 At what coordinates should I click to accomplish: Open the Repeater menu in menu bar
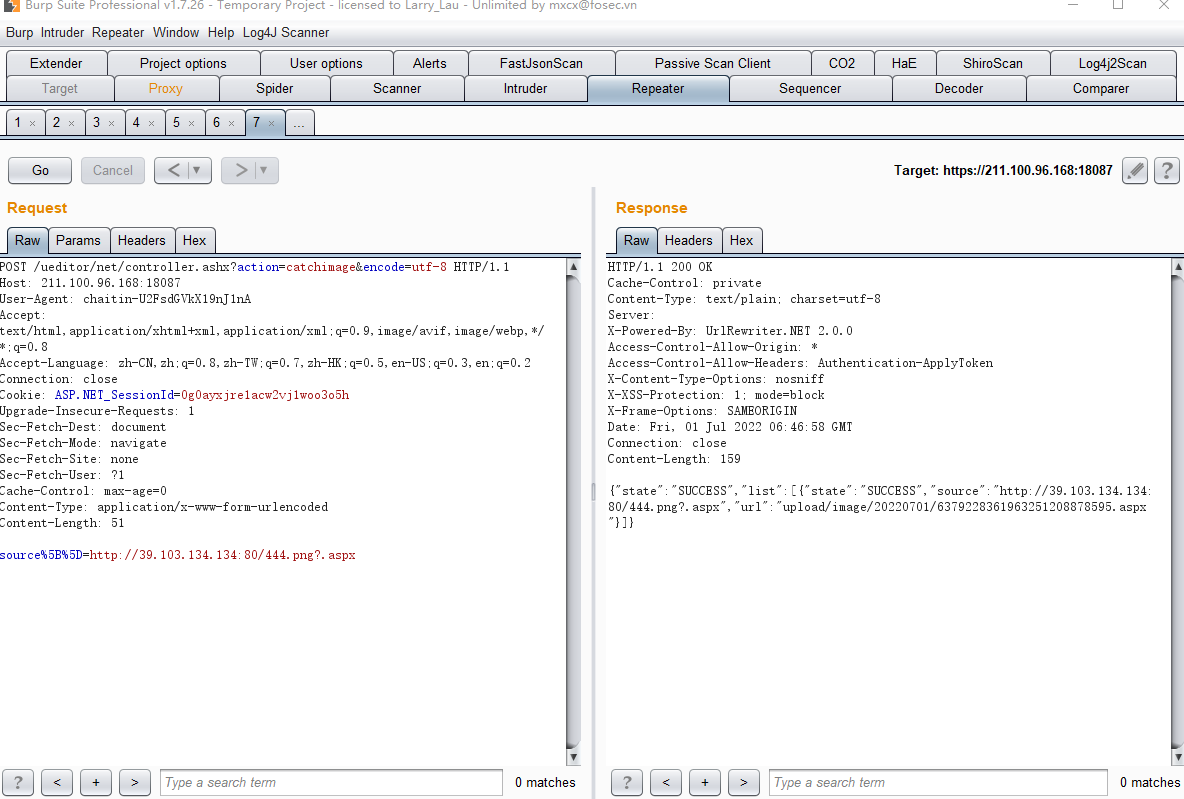point(118,32)
